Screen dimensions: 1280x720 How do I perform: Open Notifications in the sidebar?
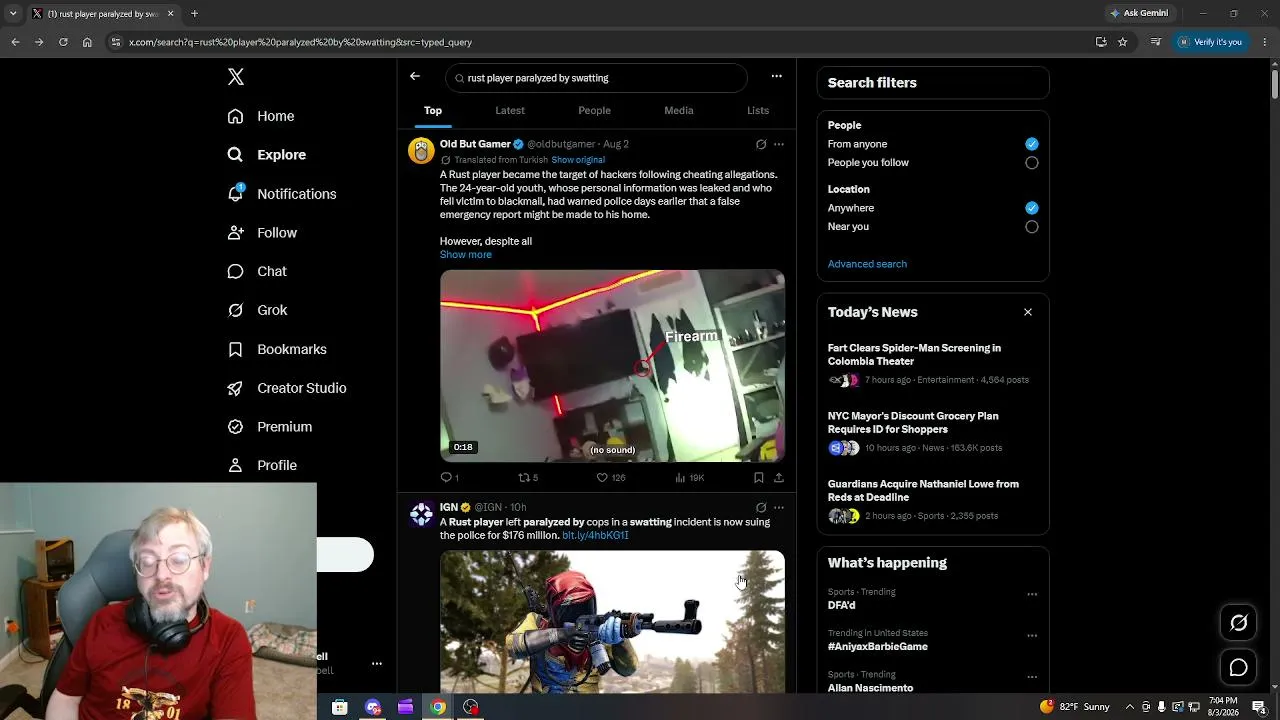pos(282,194)
